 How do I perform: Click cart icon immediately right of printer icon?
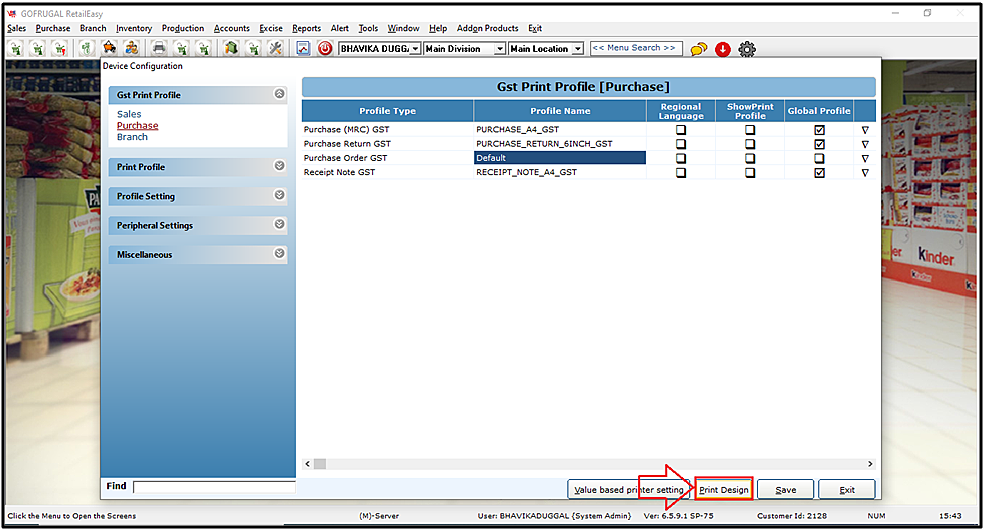click(181, 48)
